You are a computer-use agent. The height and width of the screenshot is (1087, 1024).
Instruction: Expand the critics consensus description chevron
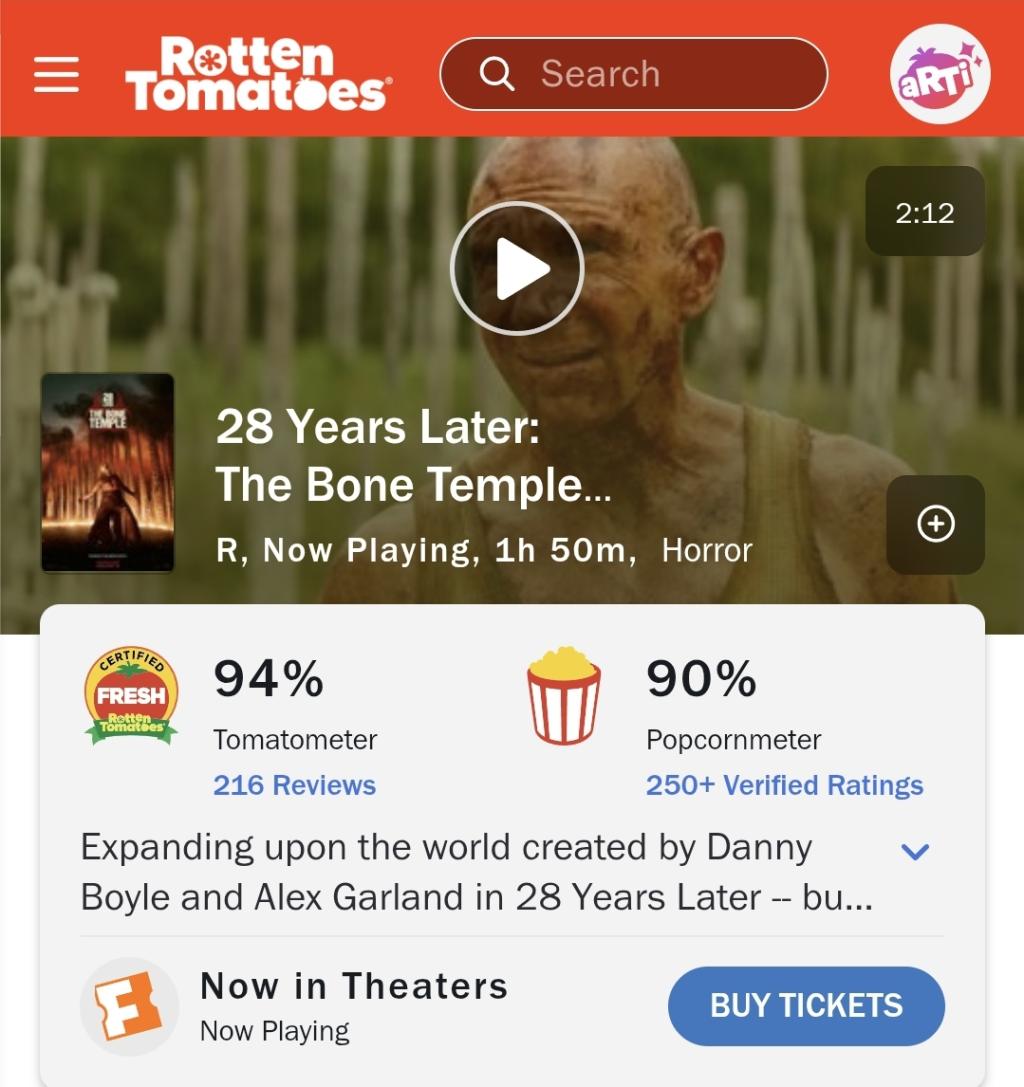(x=914, y=851)
